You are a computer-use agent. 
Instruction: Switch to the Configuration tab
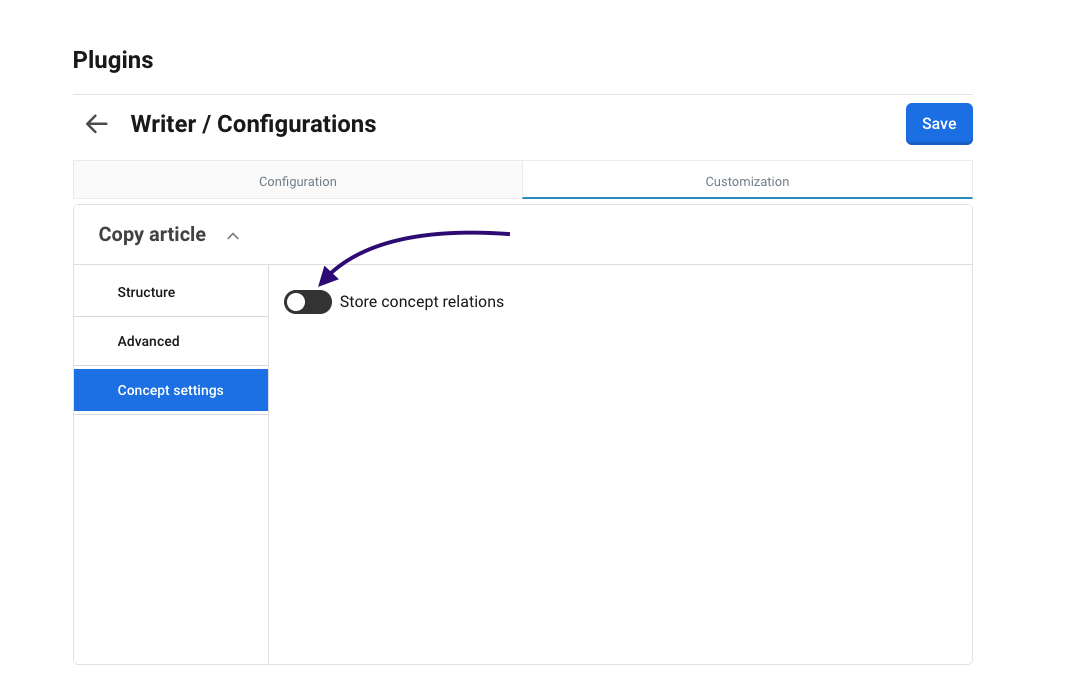click(x=298, y=181)
